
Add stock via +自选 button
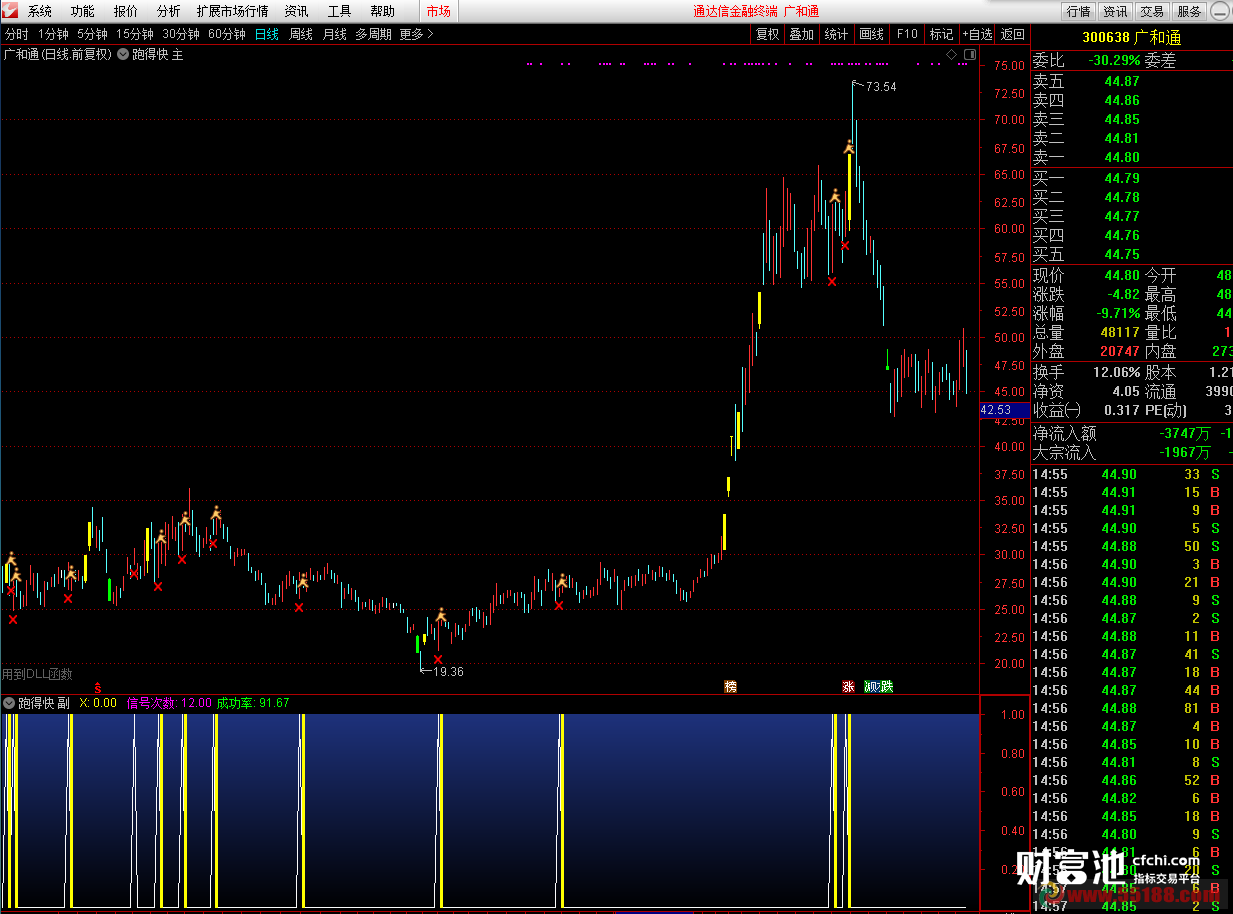[977, 34]
